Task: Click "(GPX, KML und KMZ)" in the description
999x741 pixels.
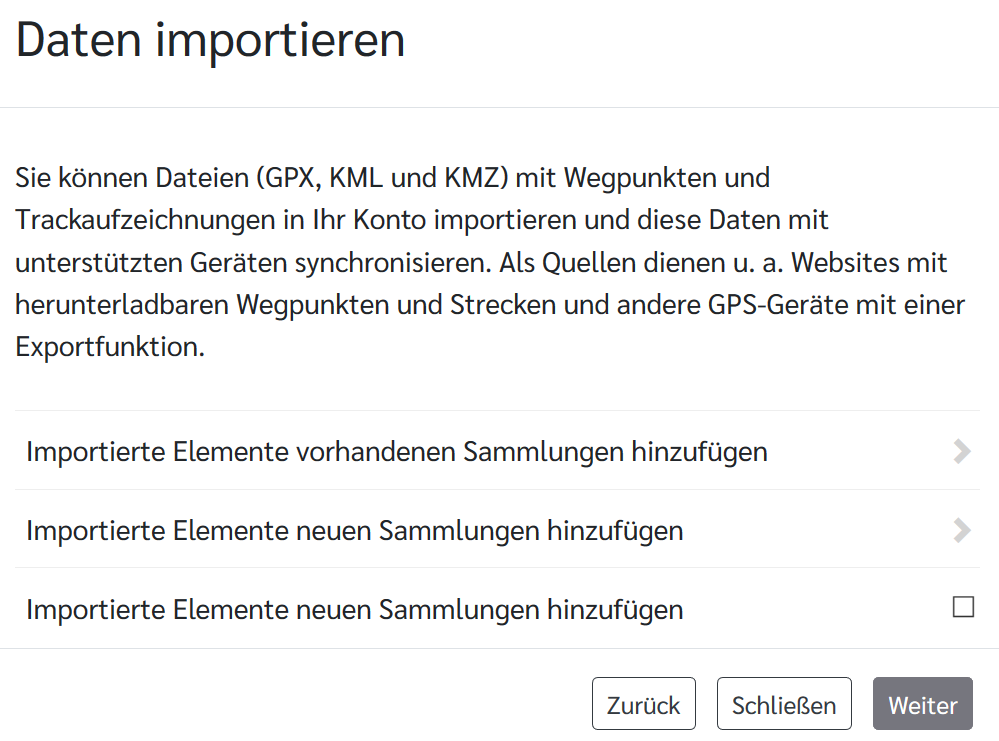Action: [384, 179]
